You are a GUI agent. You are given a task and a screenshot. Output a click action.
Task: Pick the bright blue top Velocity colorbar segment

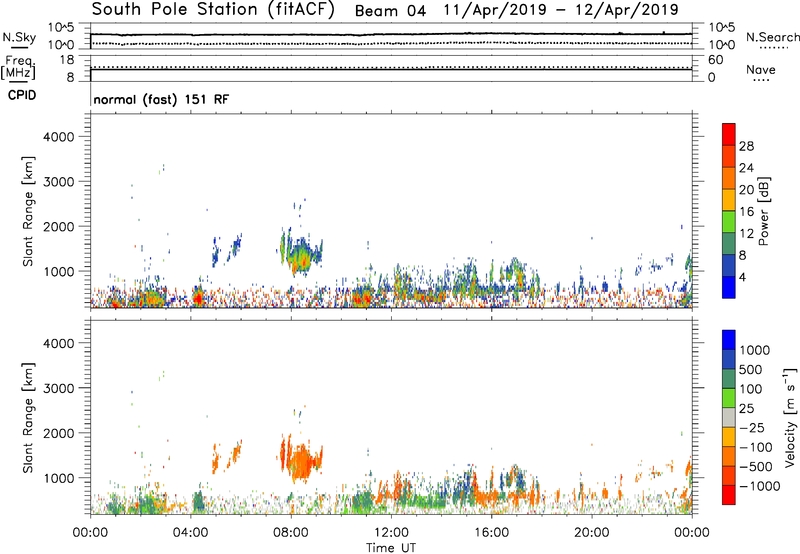pos(729,340)
